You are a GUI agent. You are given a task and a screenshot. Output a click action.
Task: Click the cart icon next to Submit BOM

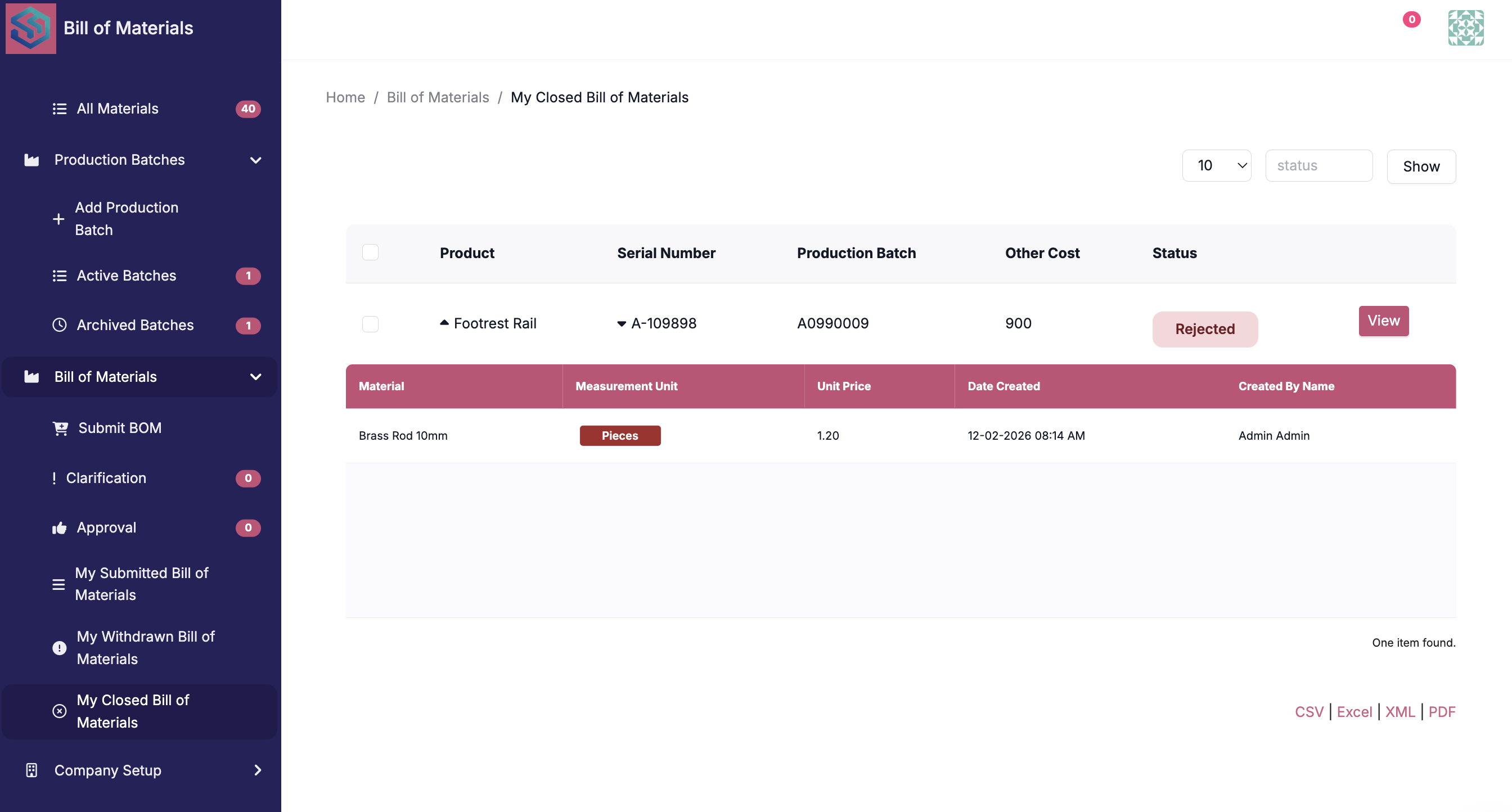point(60,428)
